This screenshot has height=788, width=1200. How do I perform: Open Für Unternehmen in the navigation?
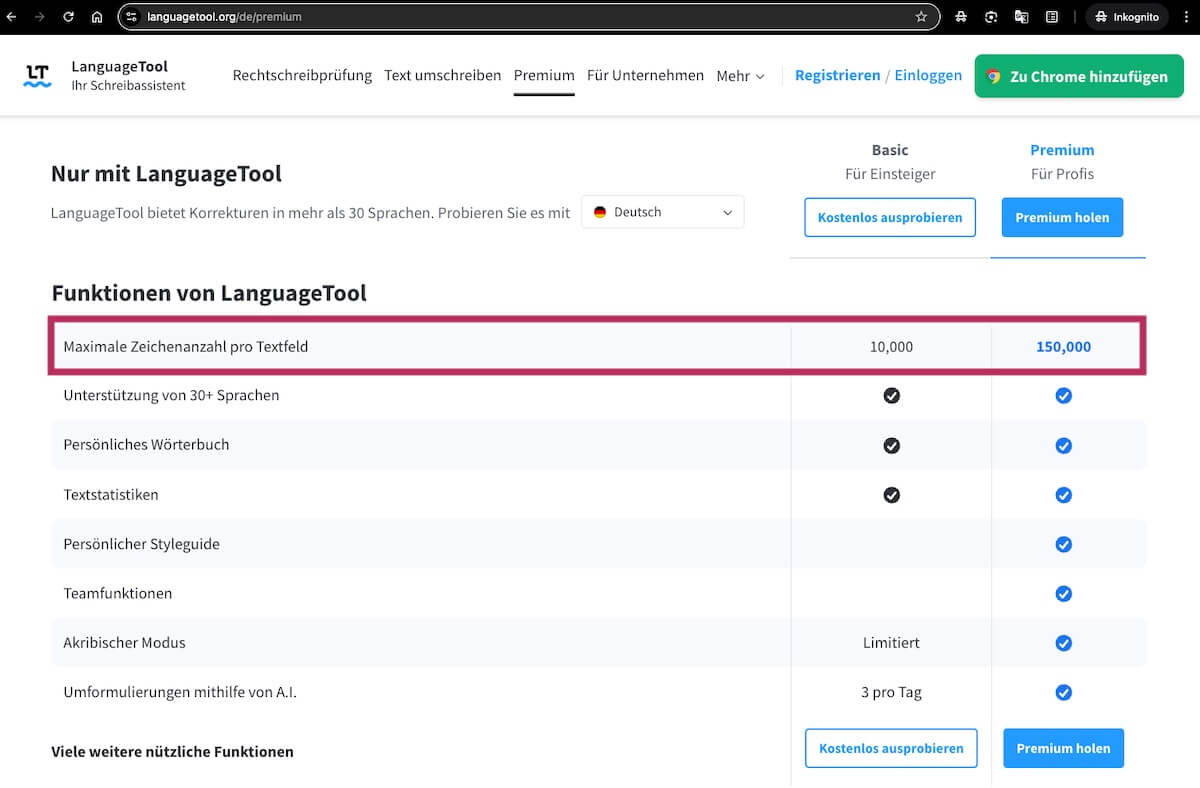(645, 75)
